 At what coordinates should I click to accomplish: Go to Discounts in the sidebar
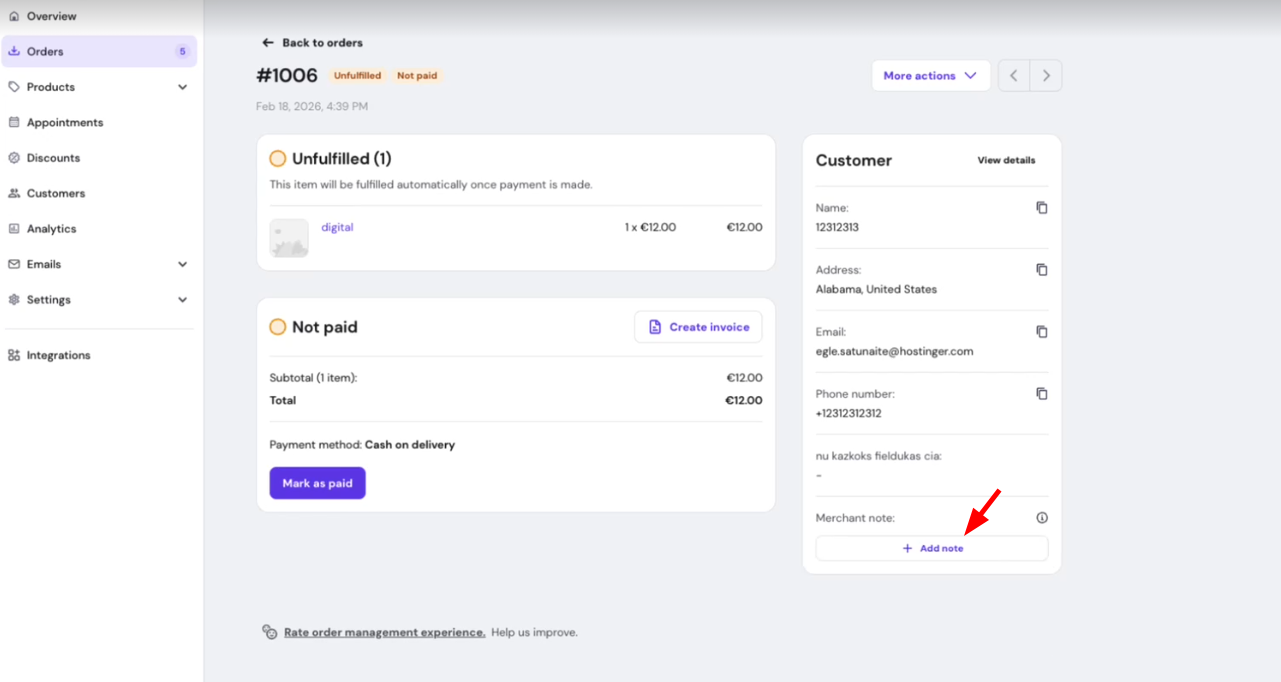[53, 158]
